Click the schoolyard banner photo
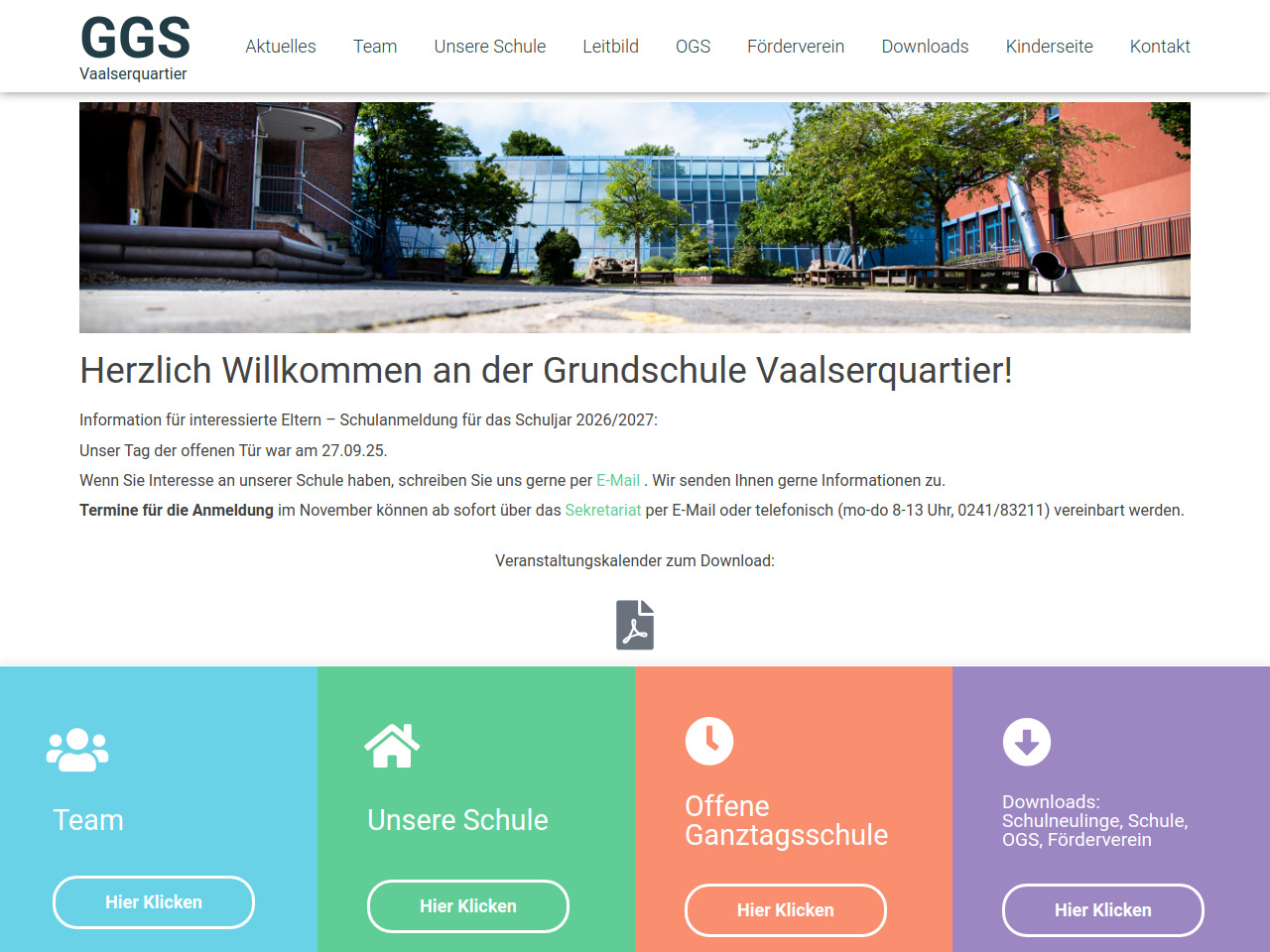The width and height of the screenshot is (1270, 952). [635, 217]
